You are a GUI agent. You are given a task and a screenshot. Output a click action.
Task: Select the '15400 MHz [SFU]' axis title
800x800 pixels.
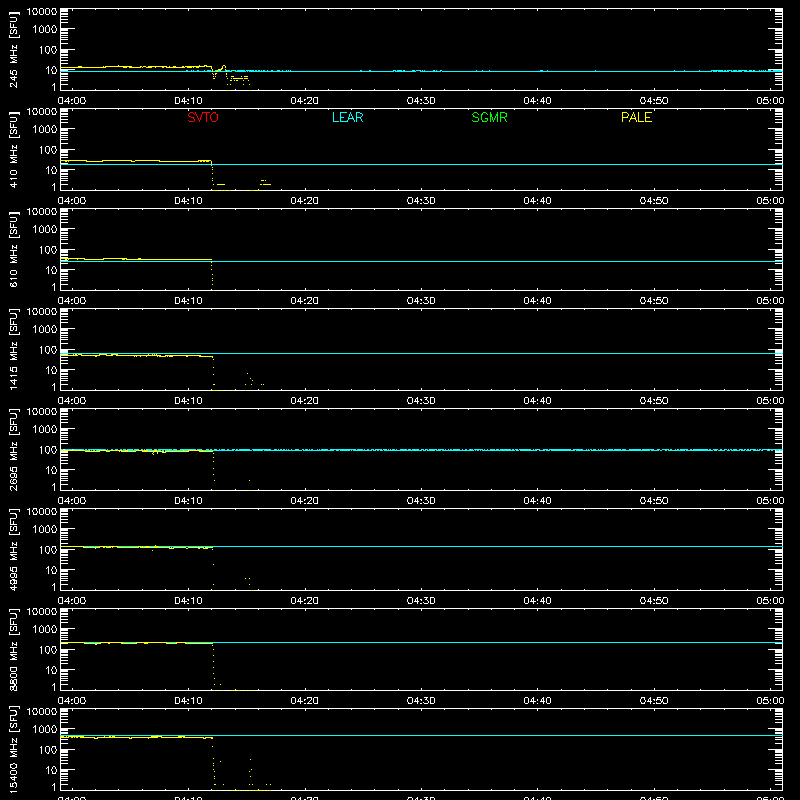tap(13, 749)
